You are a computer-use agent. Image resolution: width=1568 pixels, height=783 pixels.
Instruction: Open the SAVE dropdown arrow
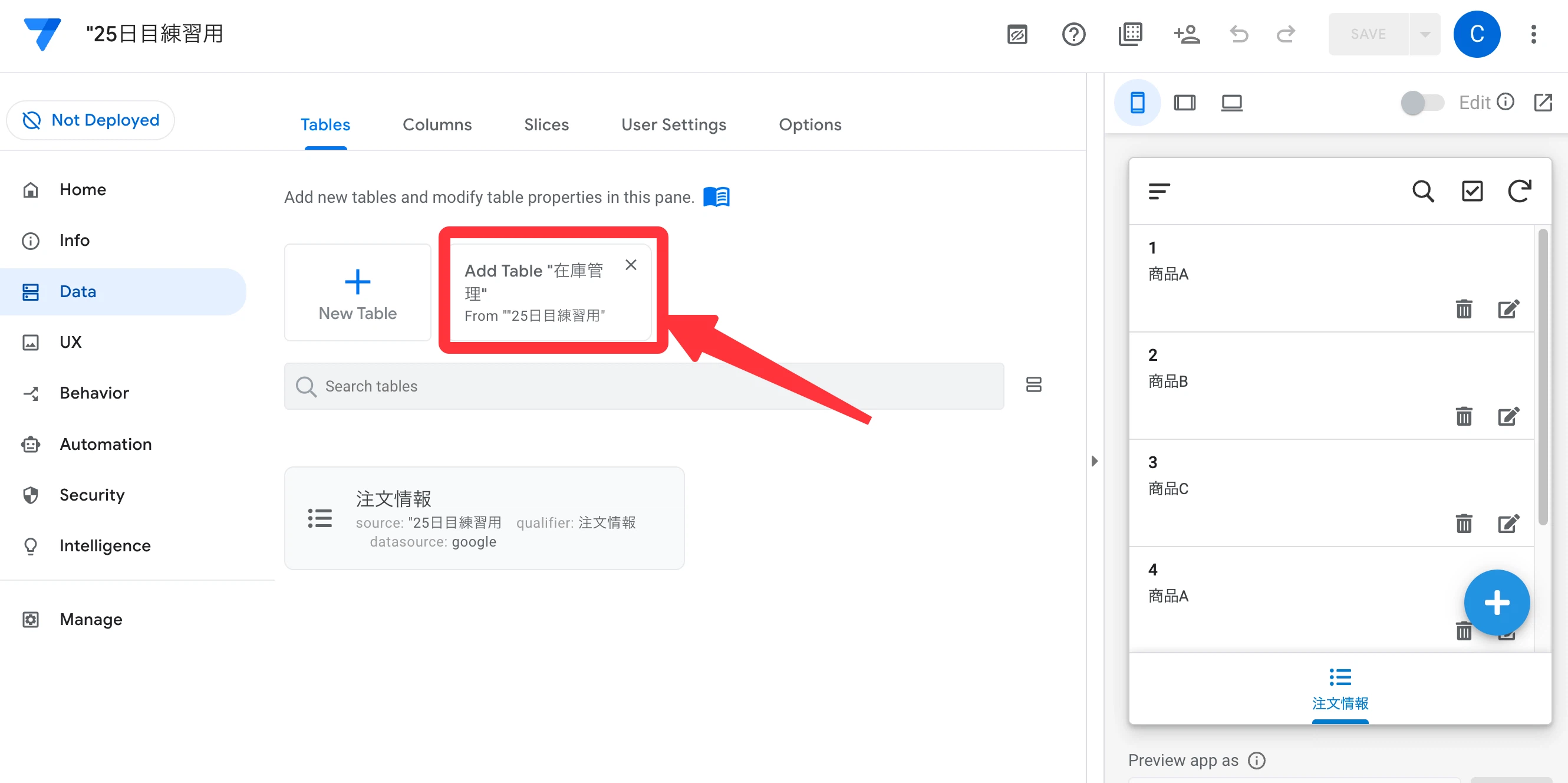click(x=1425, y=34)
